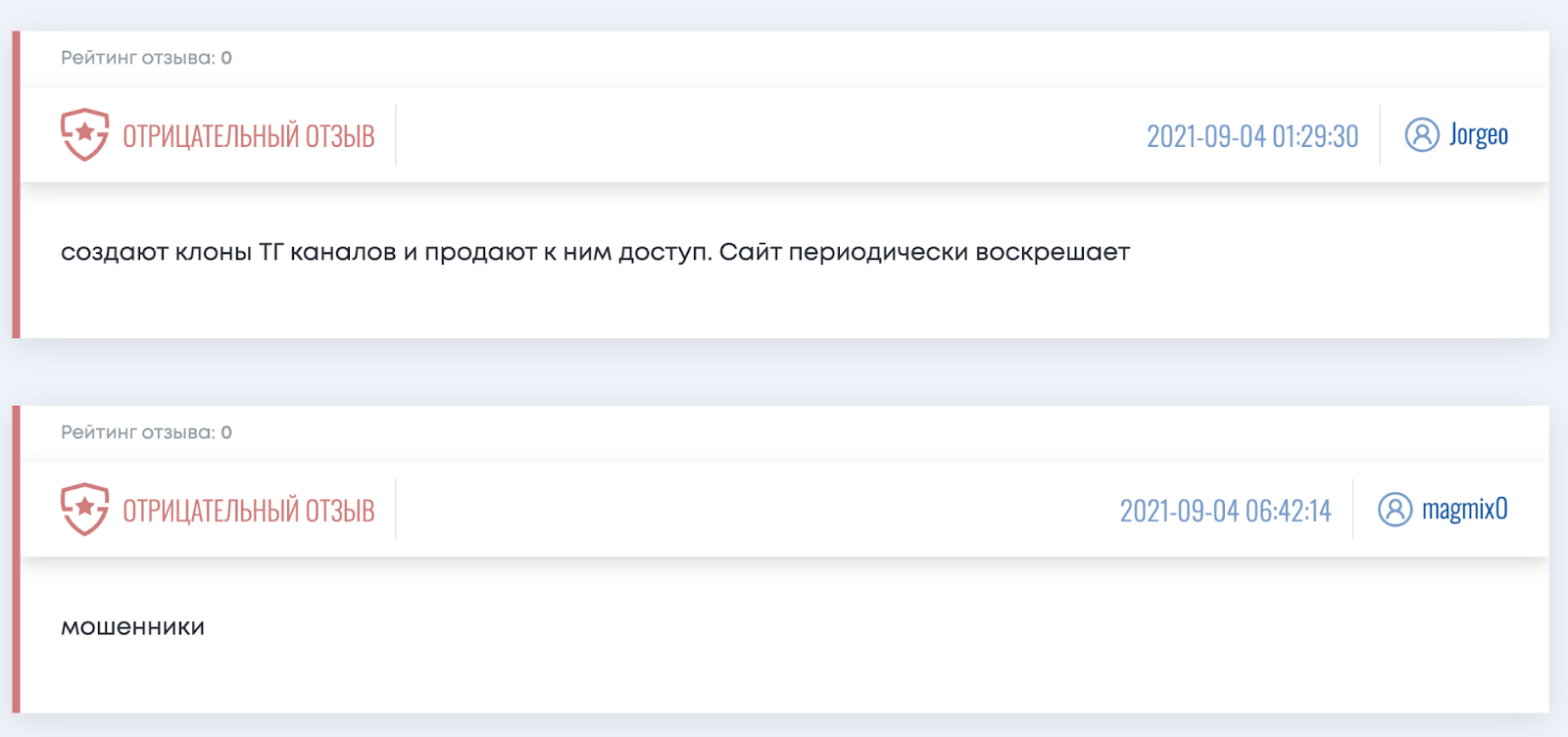Image resolution: width=1568 pixels, height=737 pixels.
Task: Click the user avatar icon beside magmix0
Action: click(1395, 509)
